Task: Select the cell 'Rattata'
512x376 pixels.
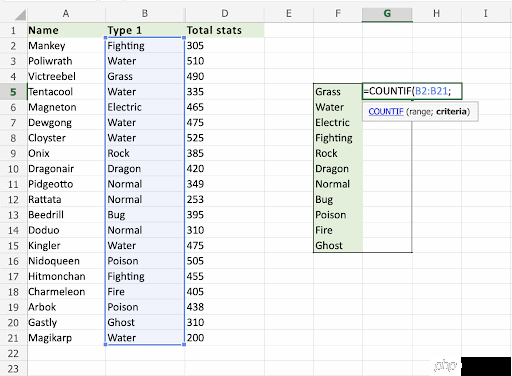Action: 66,199
